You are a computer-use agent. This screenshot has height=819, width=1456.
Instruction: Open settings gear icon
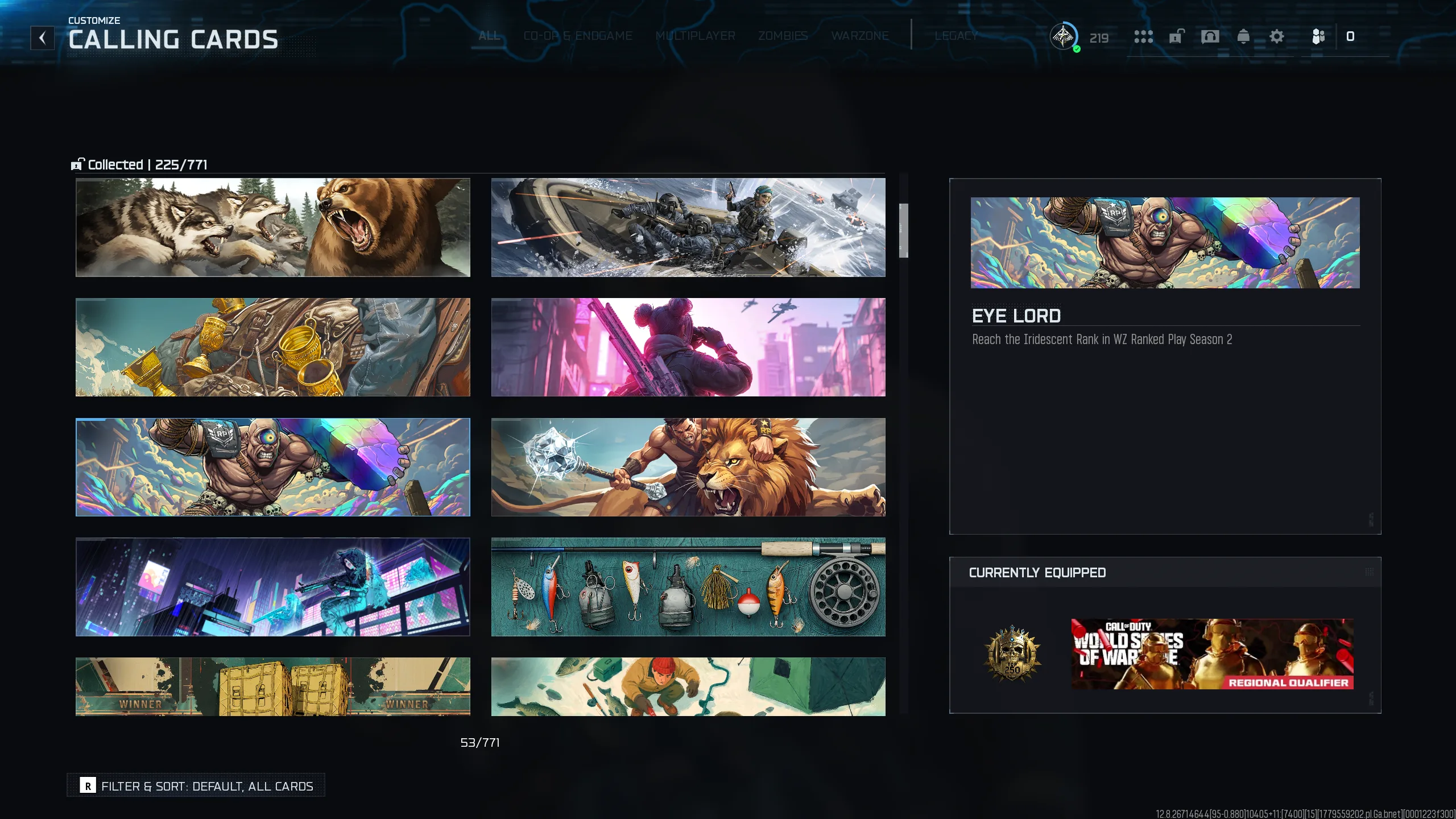point(1277,37)
